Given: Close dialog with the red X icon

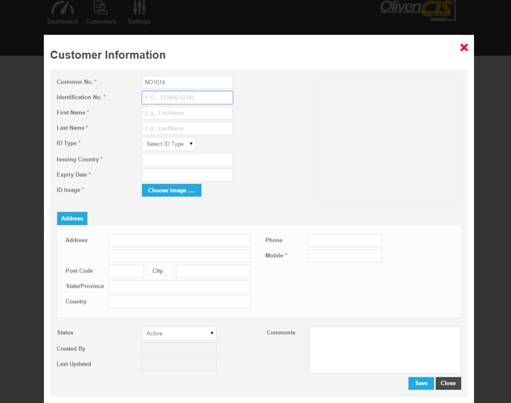Looking at the screenshot, I should 464,47.
